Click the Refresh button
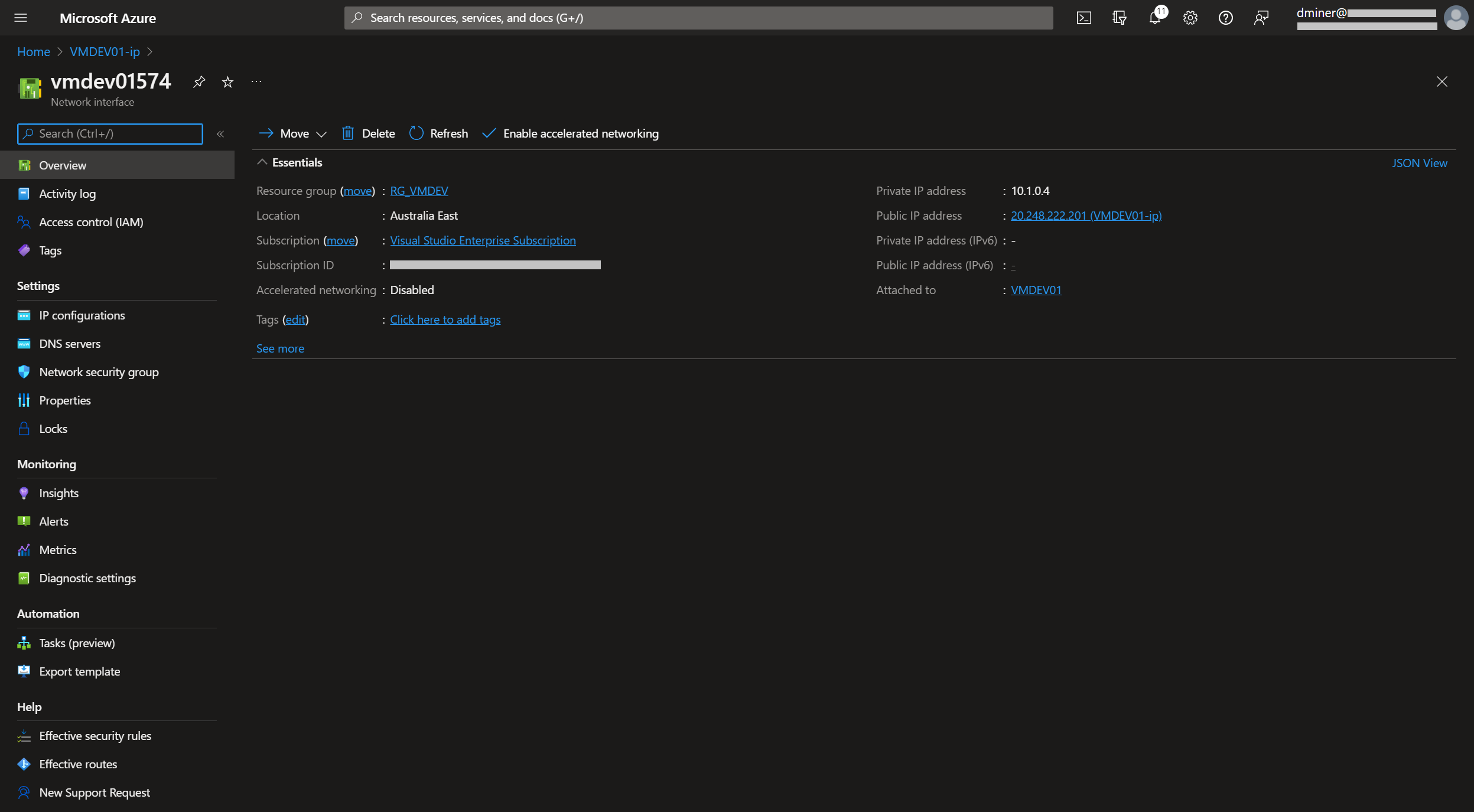 click(x=438, y=133)
